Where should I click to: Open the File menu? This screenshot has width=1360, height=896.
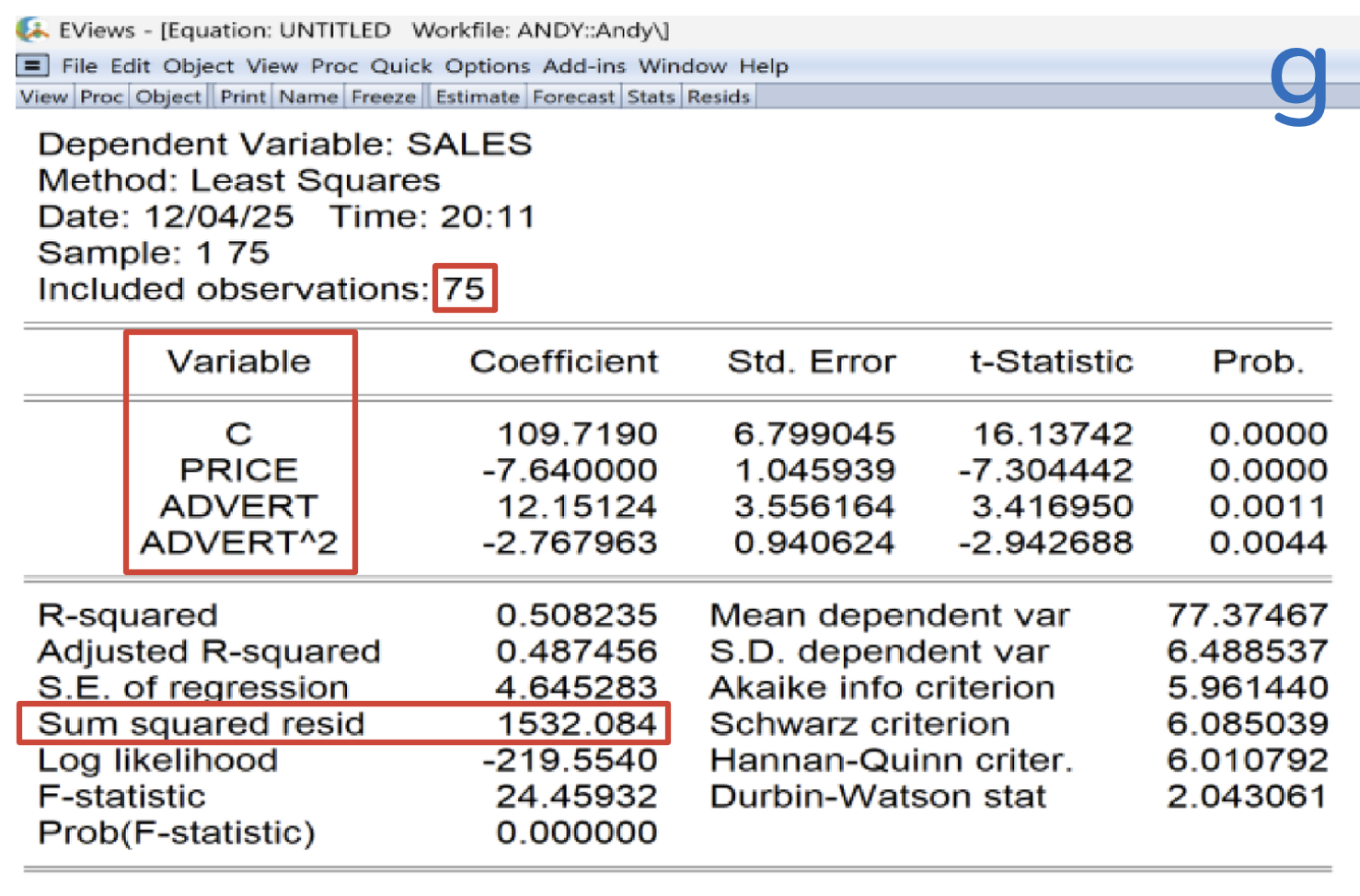click(x=79, y=66)
